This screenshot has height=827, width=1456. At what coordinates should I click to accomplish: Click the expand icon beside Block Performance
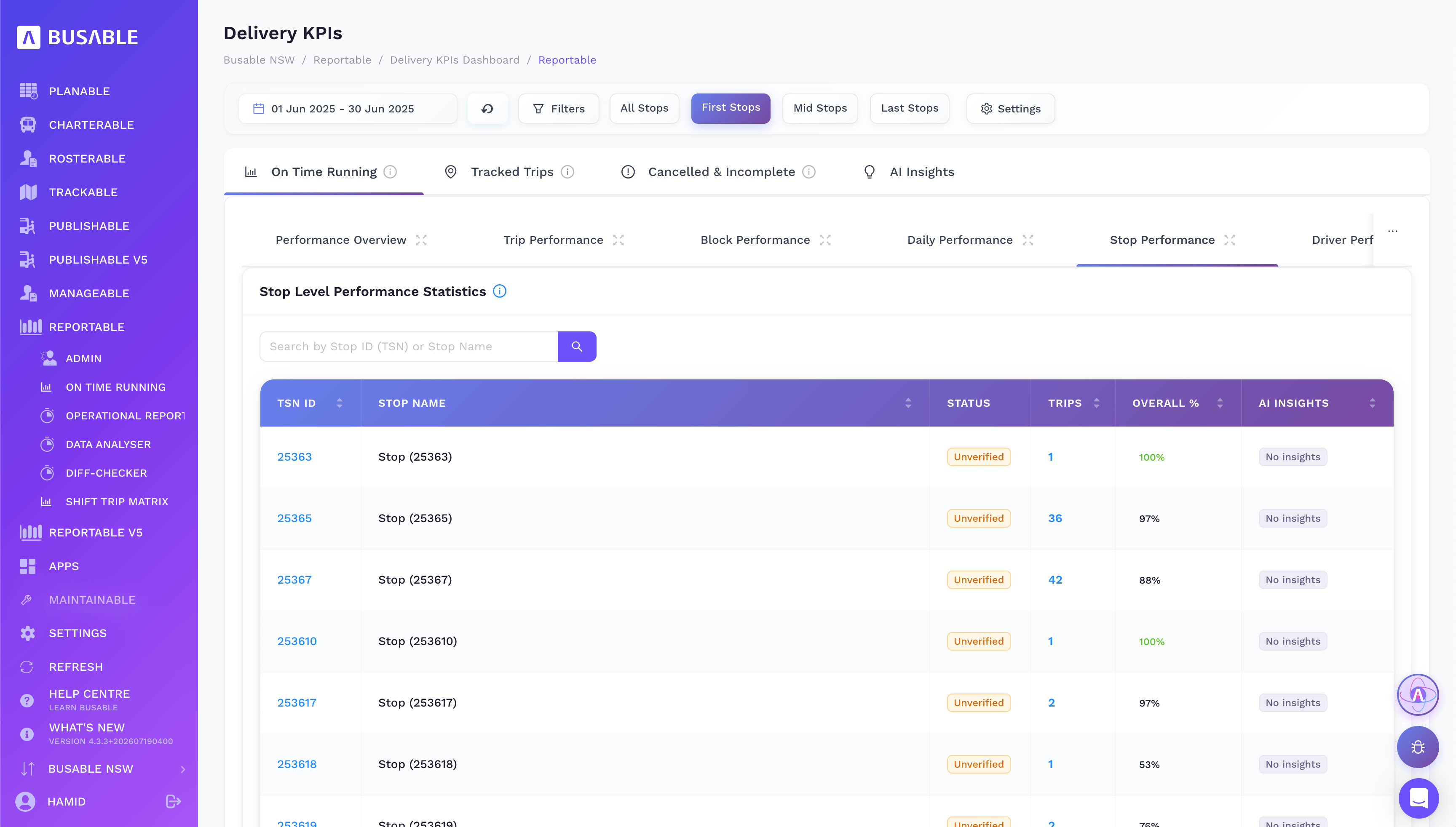tap(825, 240)
